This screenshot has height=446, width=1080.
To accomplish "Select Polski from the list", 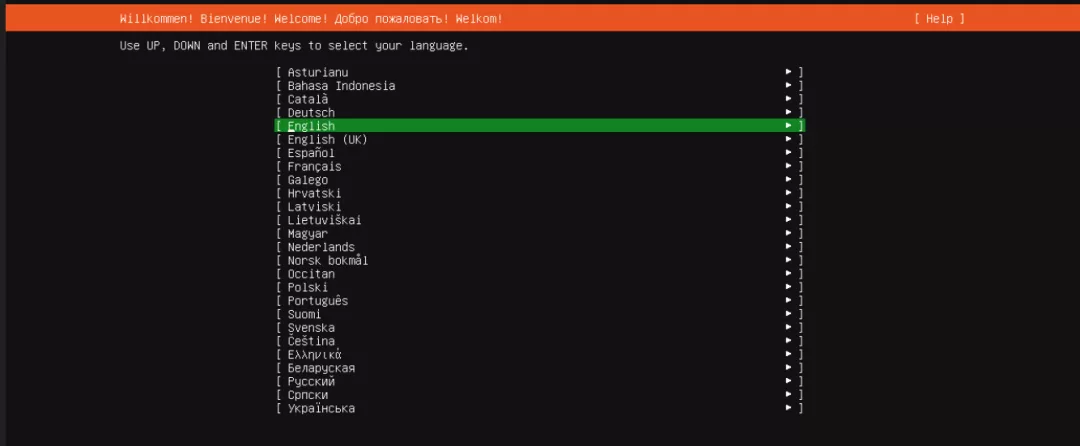I will (540, 287).
